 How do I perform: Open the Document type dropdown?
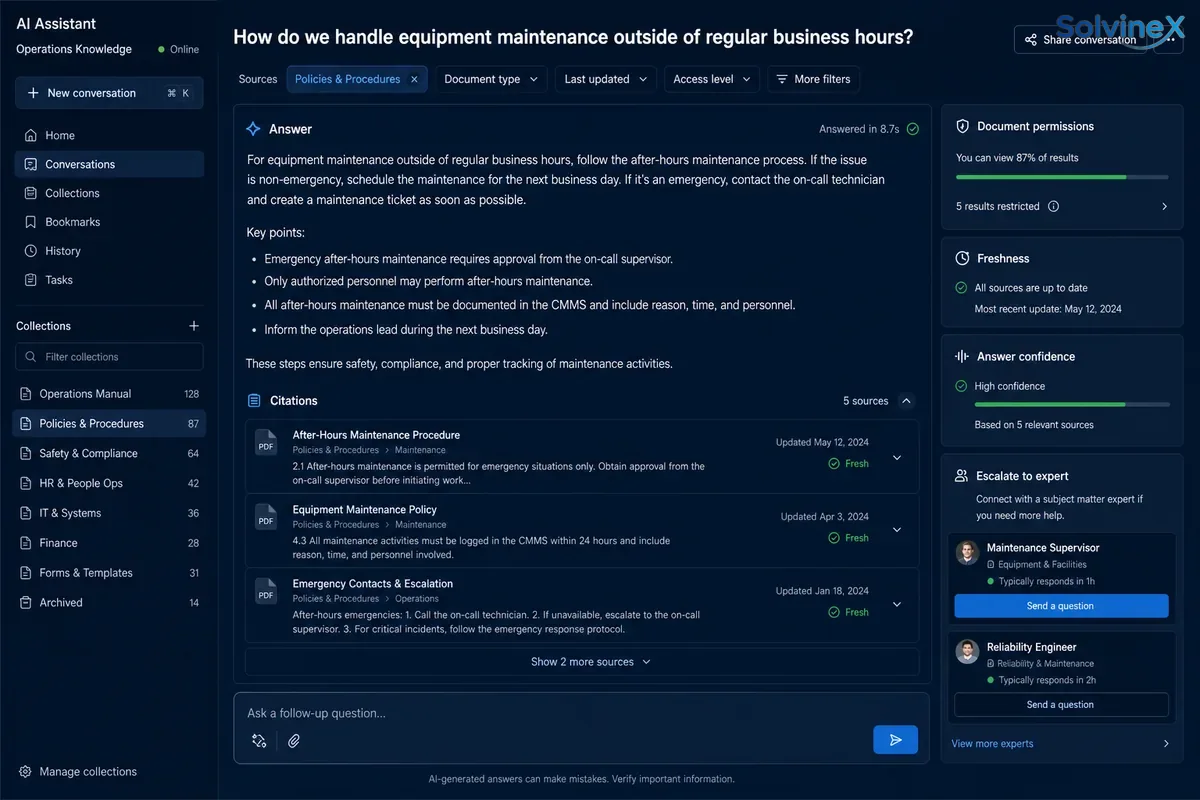click(x=491, y=79)
